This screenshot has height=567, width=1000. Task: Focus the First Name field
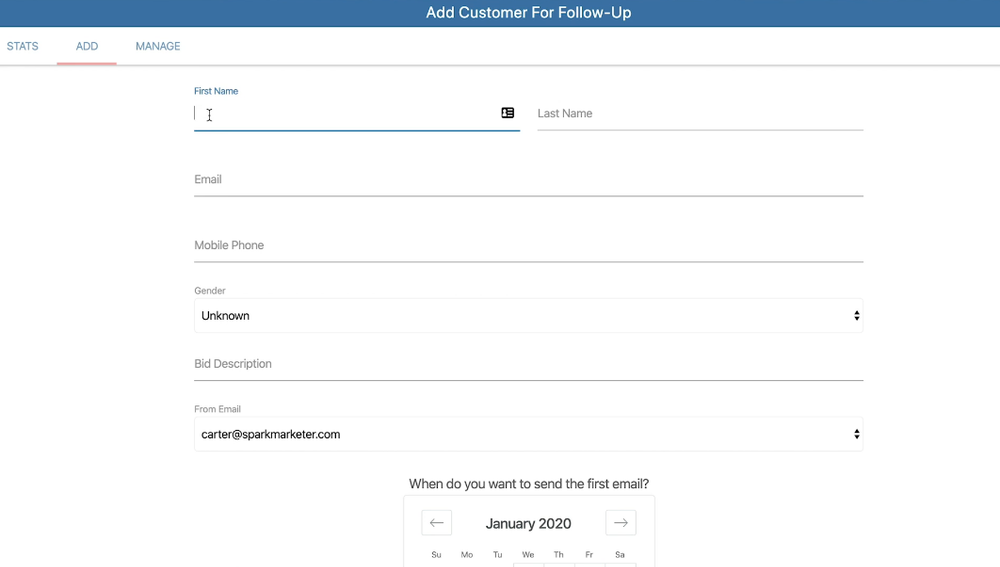pyautogui.click(x=345, y=114)
